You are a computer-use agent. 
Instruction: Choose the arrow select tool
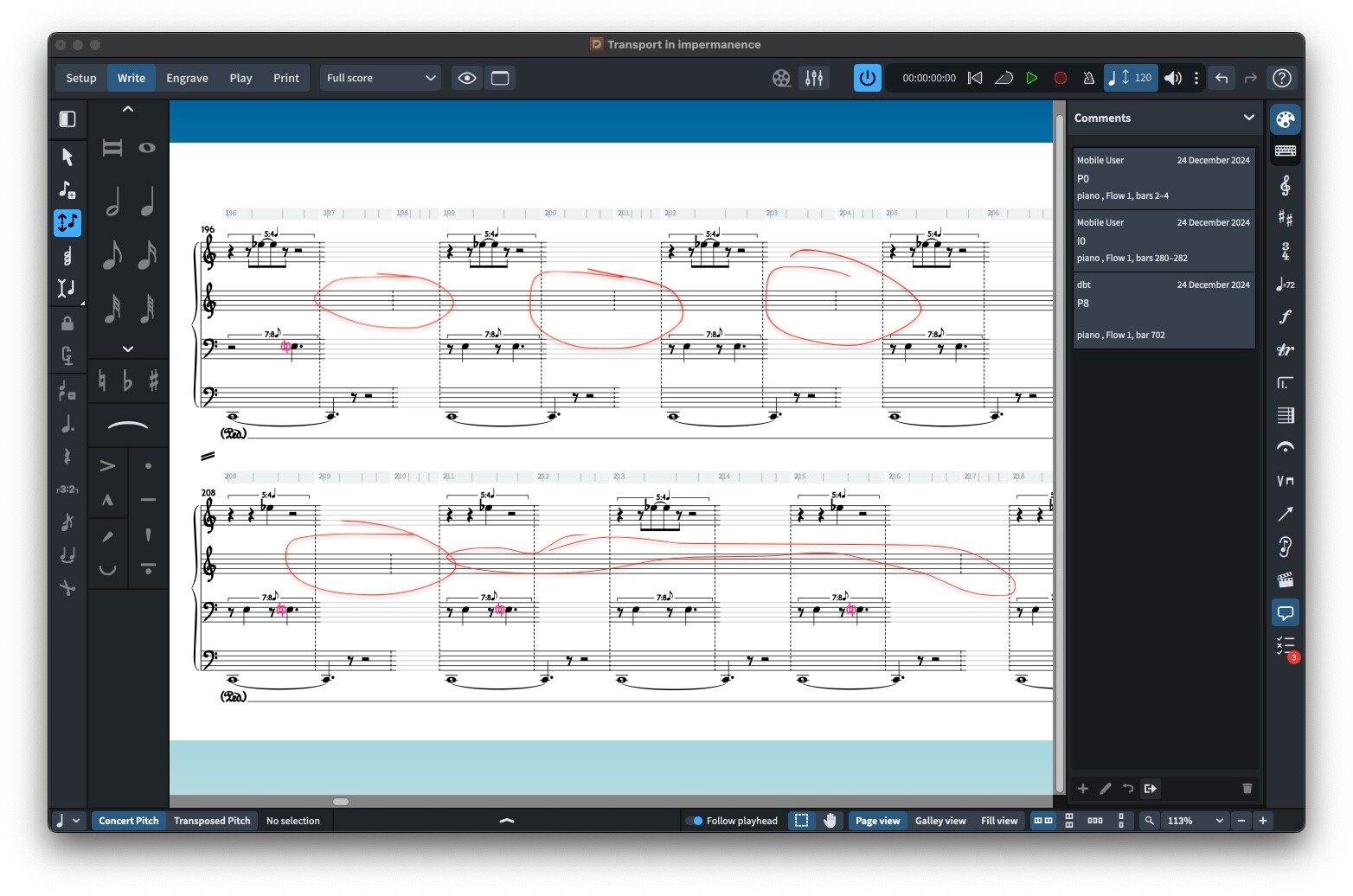pos(67,157)
